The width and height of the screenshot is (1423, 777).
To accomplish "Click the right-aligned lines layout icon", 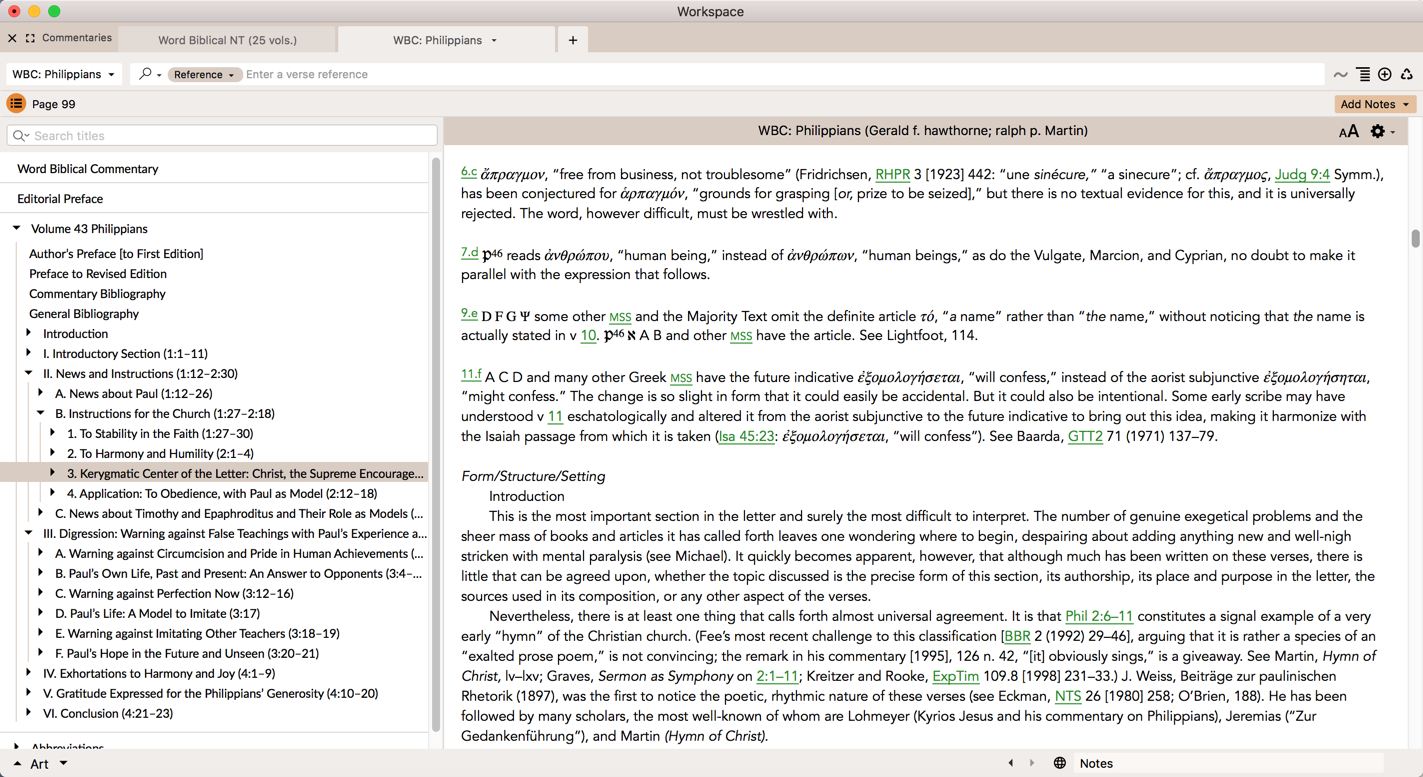I will pos(1363,74).
